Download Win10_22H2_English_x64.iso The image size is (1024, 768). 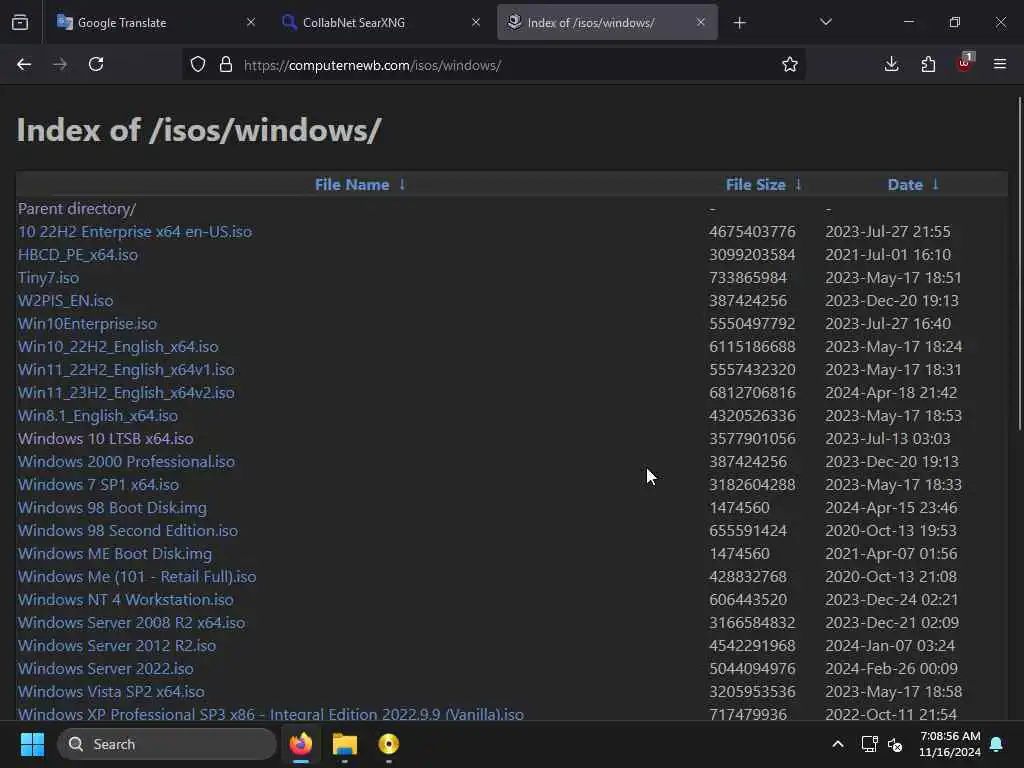118,347
